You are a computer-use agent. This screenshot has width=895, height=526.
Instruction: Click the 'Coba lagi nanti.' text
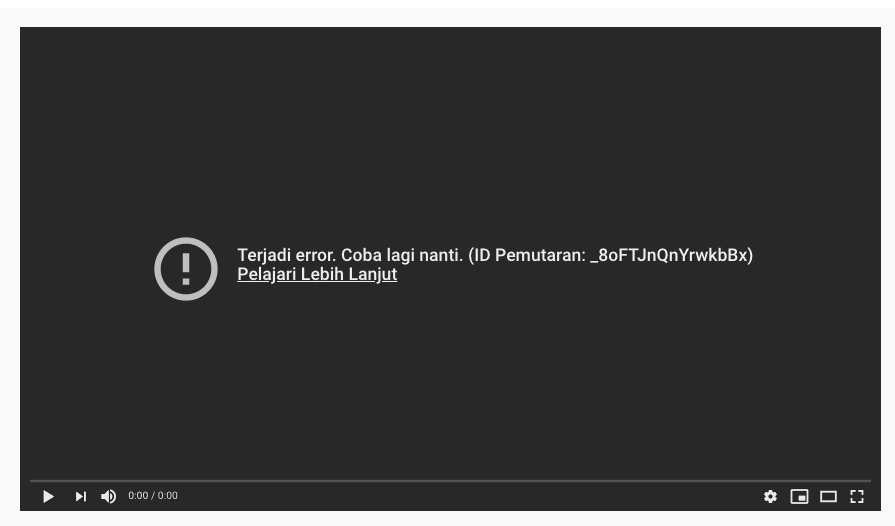click(402, 254)
